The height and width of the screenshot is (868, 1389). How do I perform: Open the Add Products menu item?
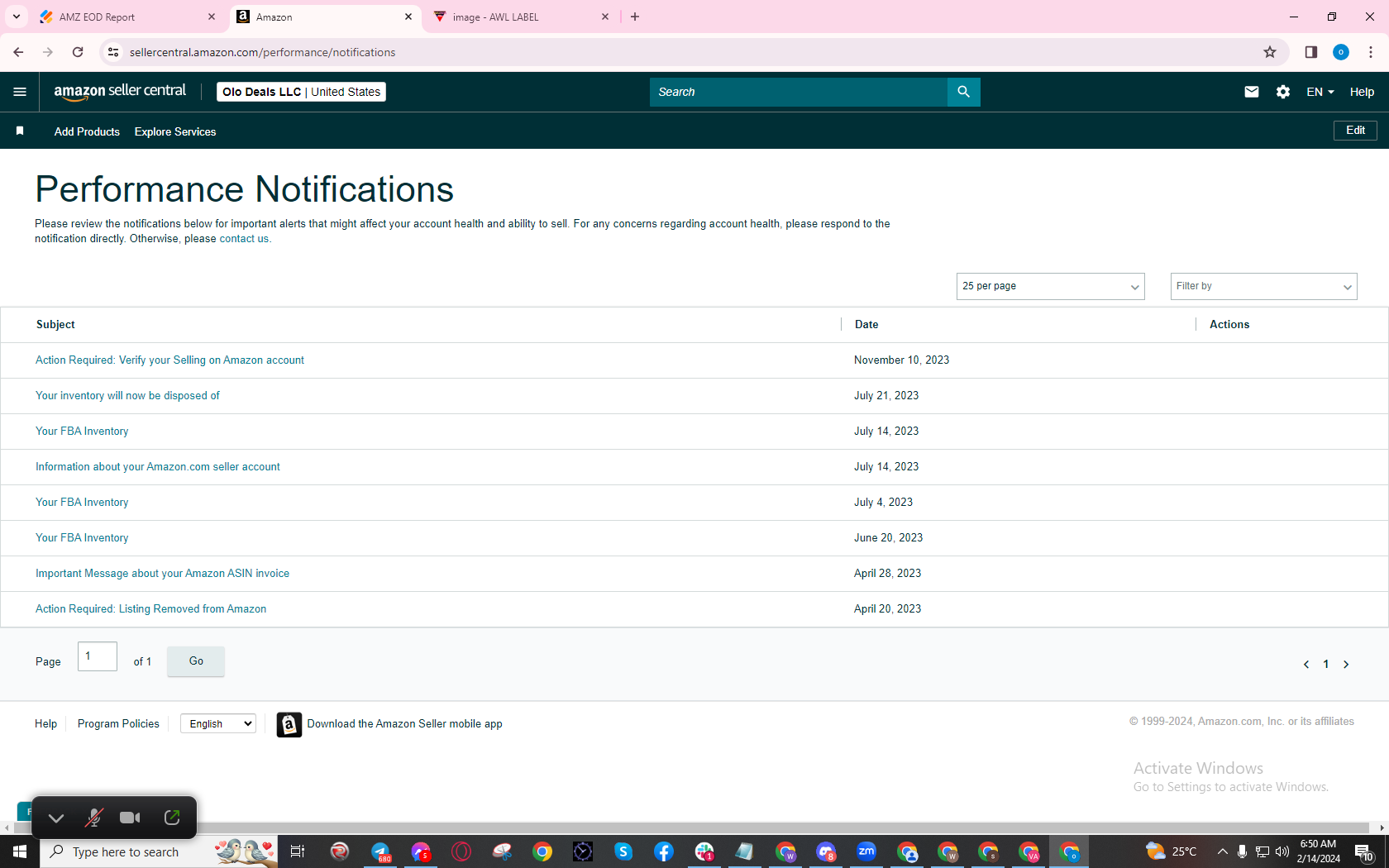pyautogui.click(x=87, y=131)
